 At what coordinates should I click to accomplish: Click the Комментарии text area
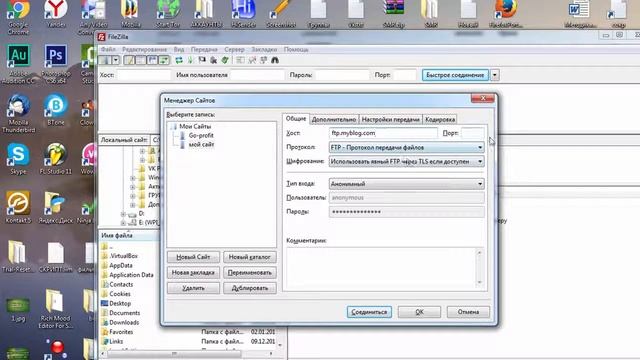(x=385, y=268)
